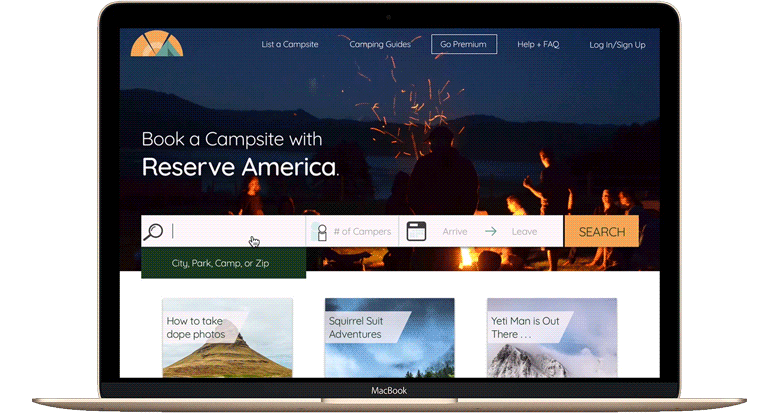Pick the Leave date field
780x415 pixels.
pyautogui.click(x=524, y=232)
